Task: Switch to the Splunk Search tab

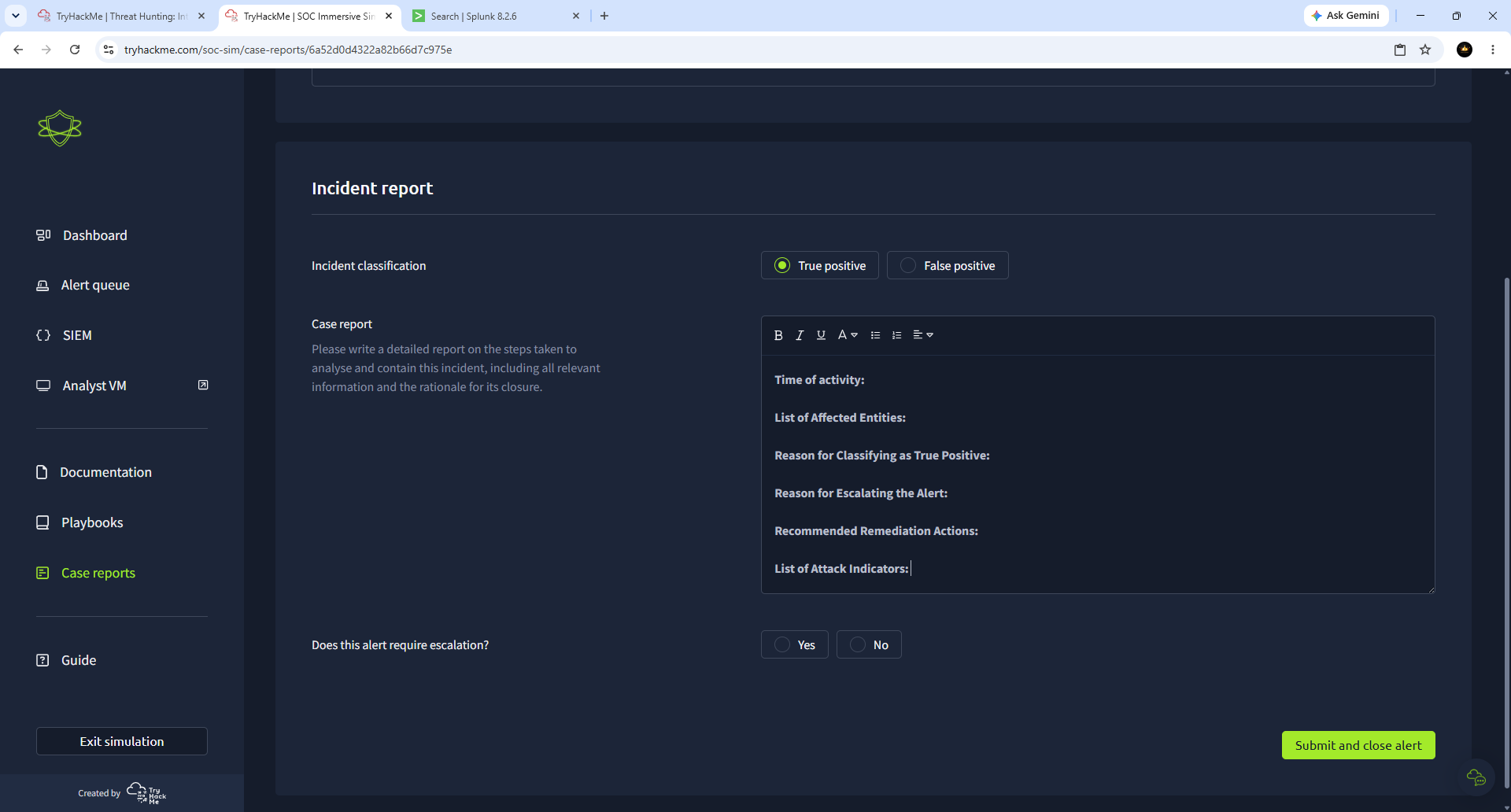Action: pyautogui.click(x=496, y=16)
